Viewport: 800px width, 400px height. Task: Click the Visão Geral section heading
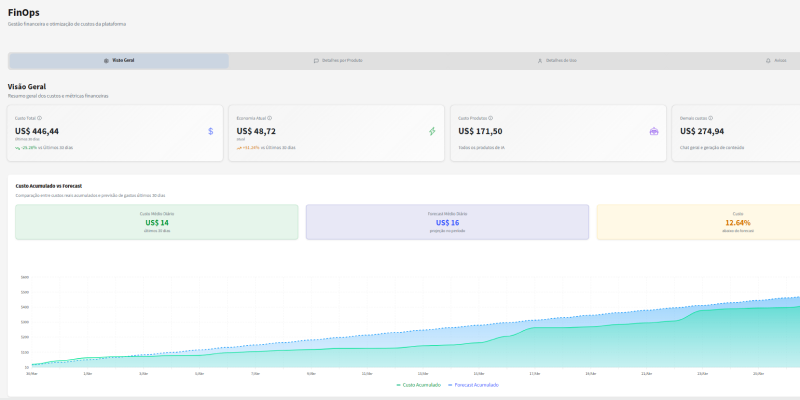(x=27, y=87)
